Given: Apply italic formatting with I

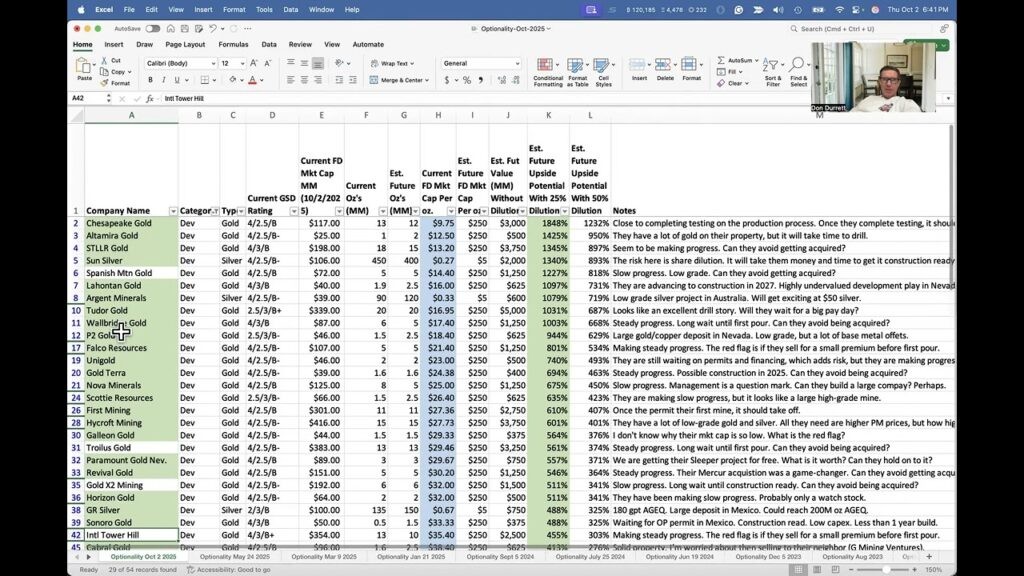Looking at the screenshot, I should [163, 80].
